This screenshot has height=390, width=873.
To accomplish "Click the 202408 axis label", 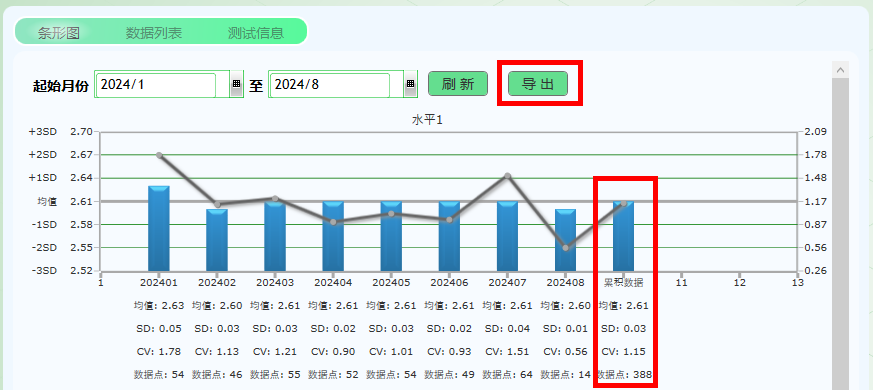I will tap(566, 282).
